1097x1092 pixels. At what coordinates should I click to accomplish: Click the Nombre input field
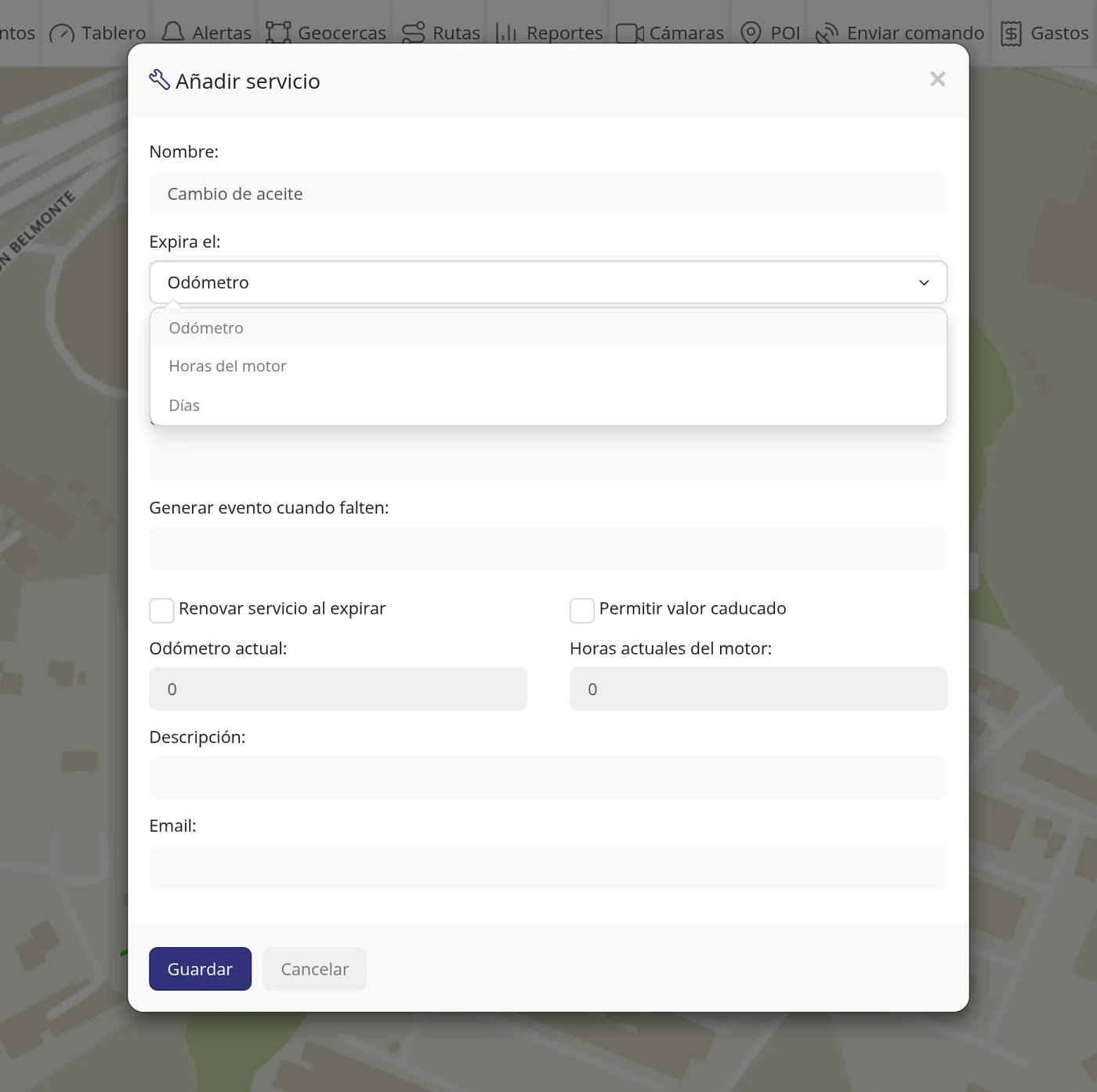pyautogui.click(x=548, y=194)
